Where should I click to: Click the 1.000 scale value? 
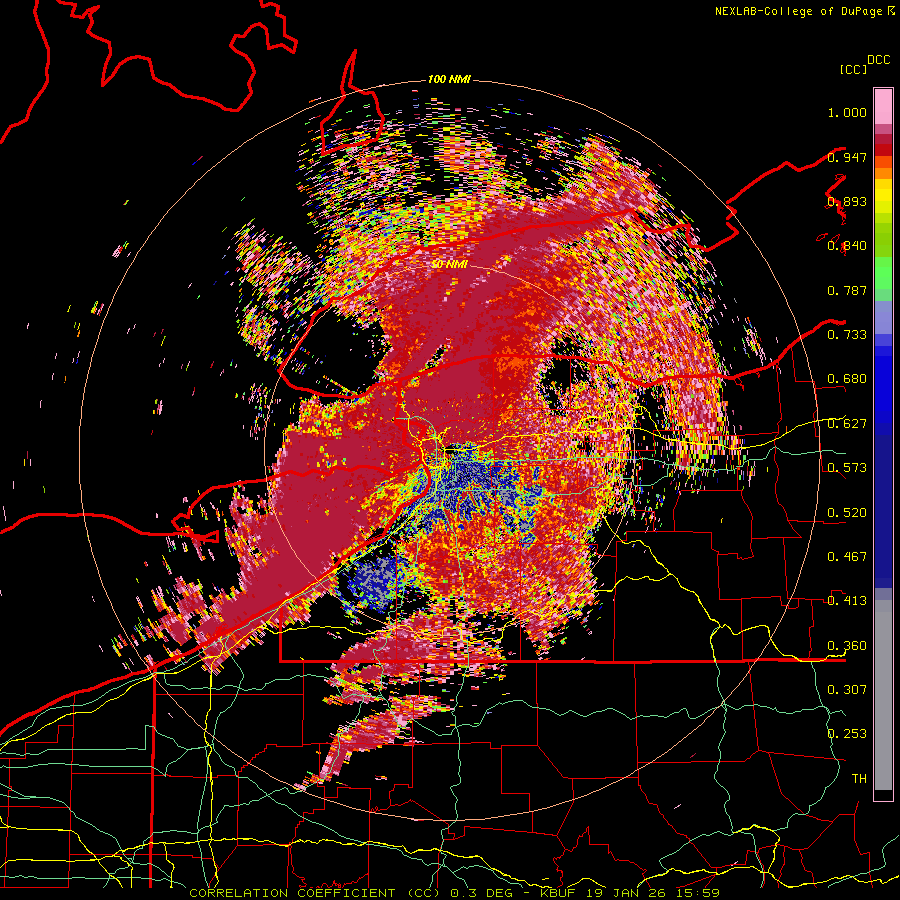(847, 112)
